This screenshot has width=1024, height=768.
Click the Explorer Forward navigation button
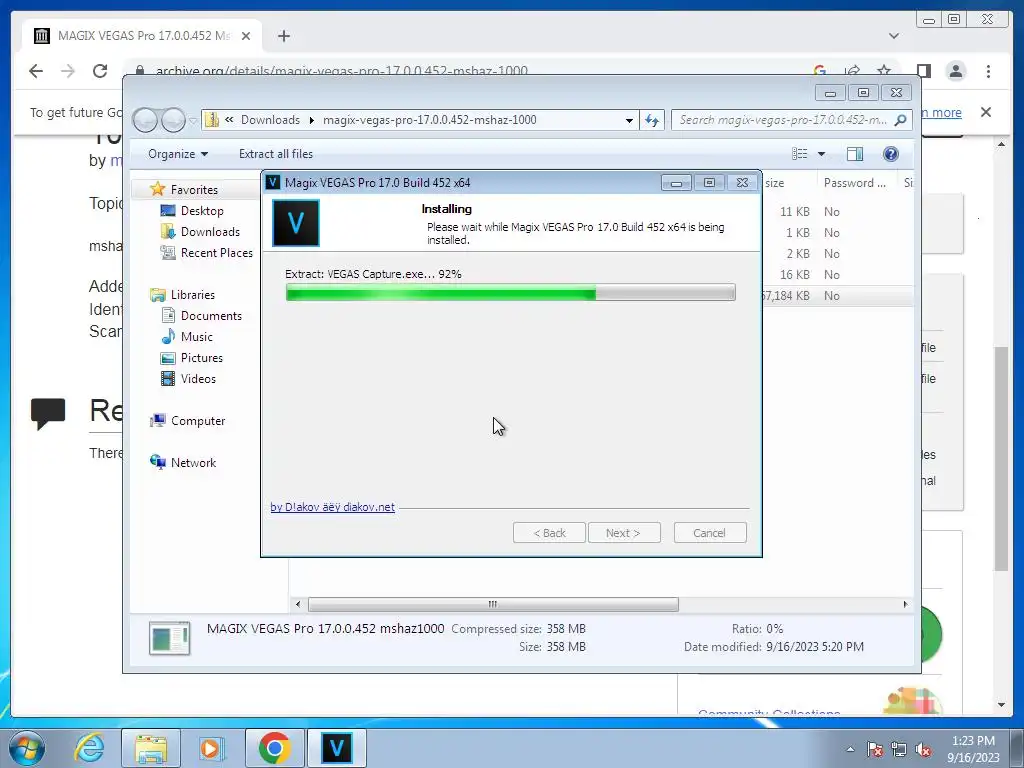[x=173, y=120]
